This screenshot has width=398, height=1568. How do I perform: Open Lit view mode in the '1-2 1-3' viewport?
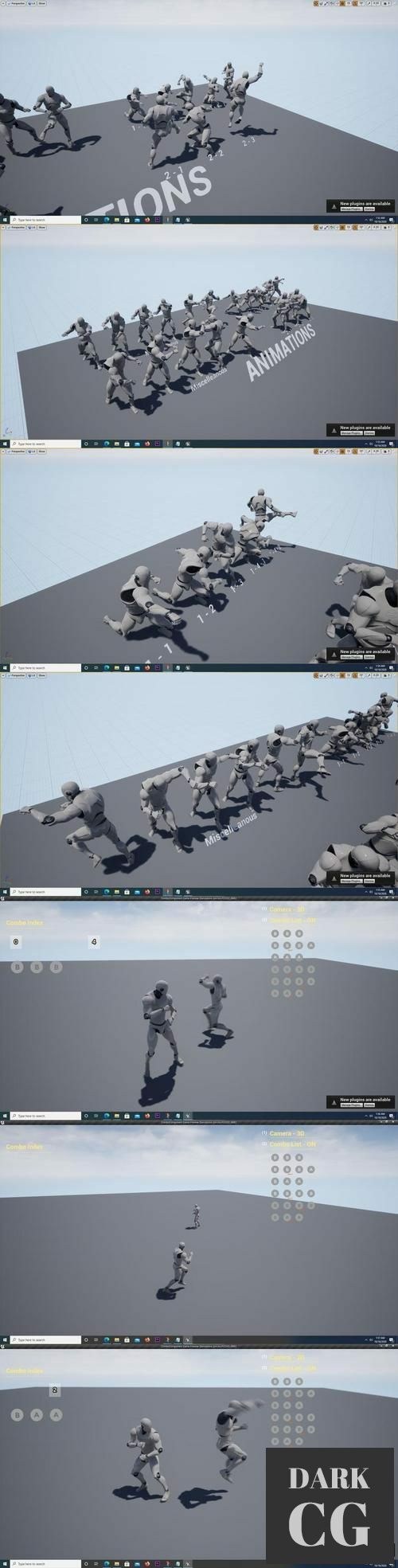tap(33, 452)
